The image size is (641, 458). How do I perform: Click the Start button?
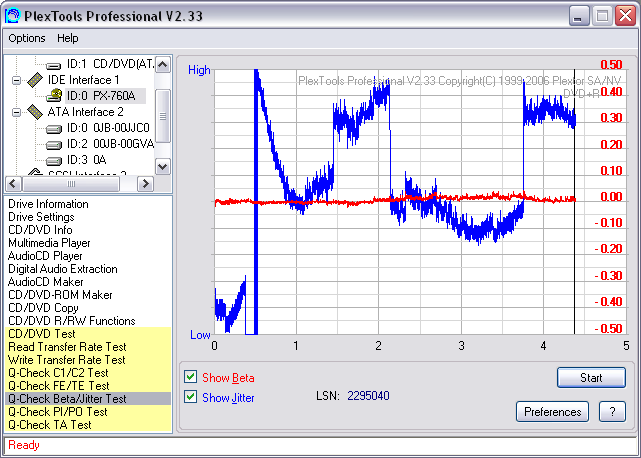(591, 377)
